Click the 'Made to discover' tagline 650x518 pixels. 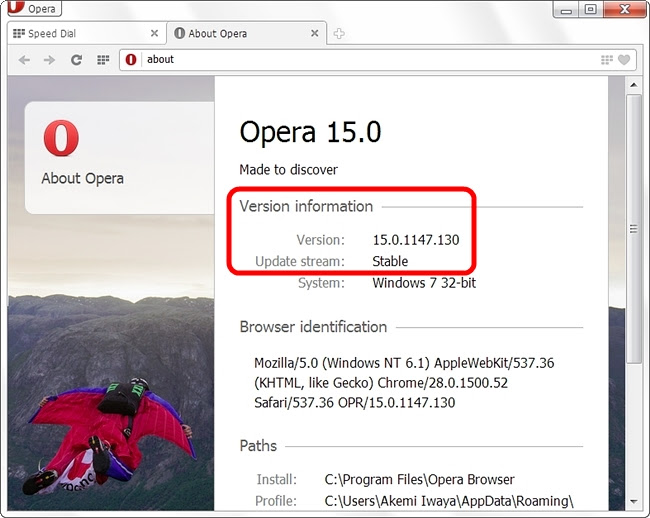[289, 169]
